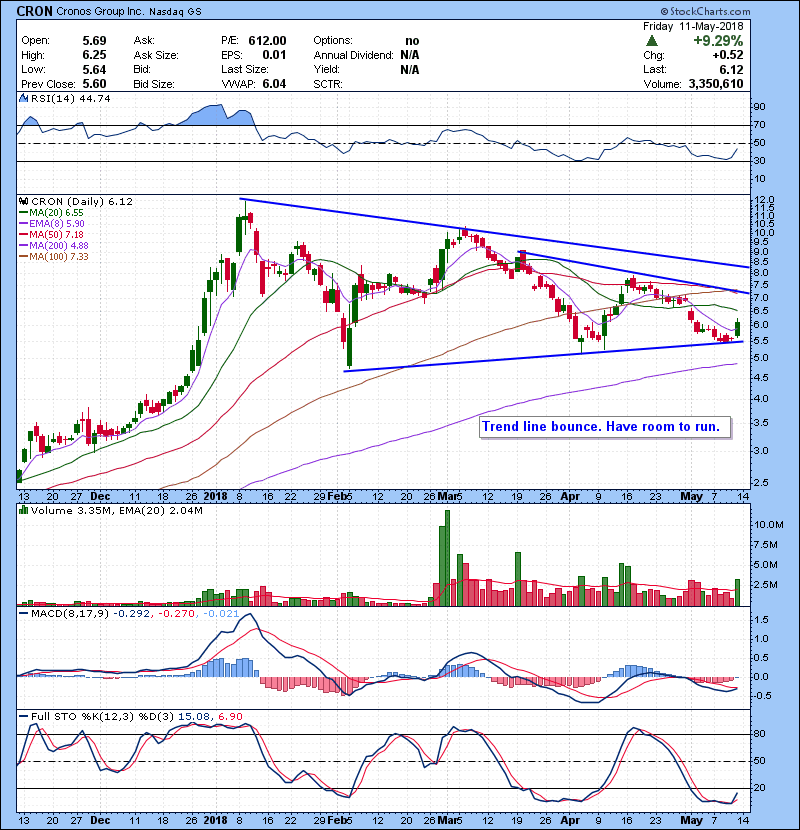Viewport: 800px width, 830px height.
Task: Click the 10.0M mark on the volume axis
Action: tap(769, 525)
